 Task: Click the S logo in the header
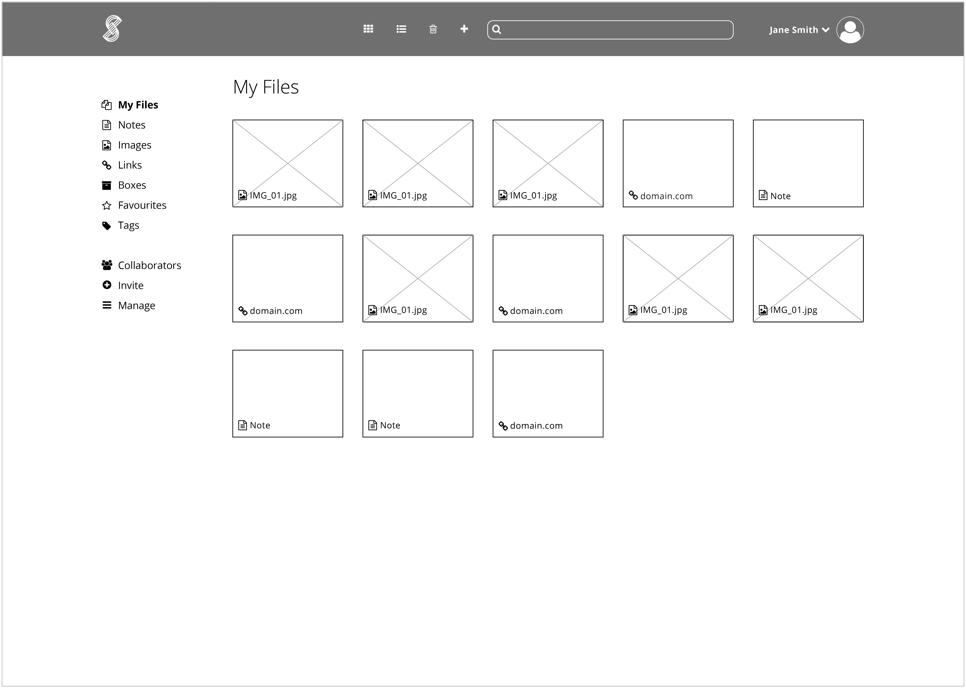(x=112, y=29)
